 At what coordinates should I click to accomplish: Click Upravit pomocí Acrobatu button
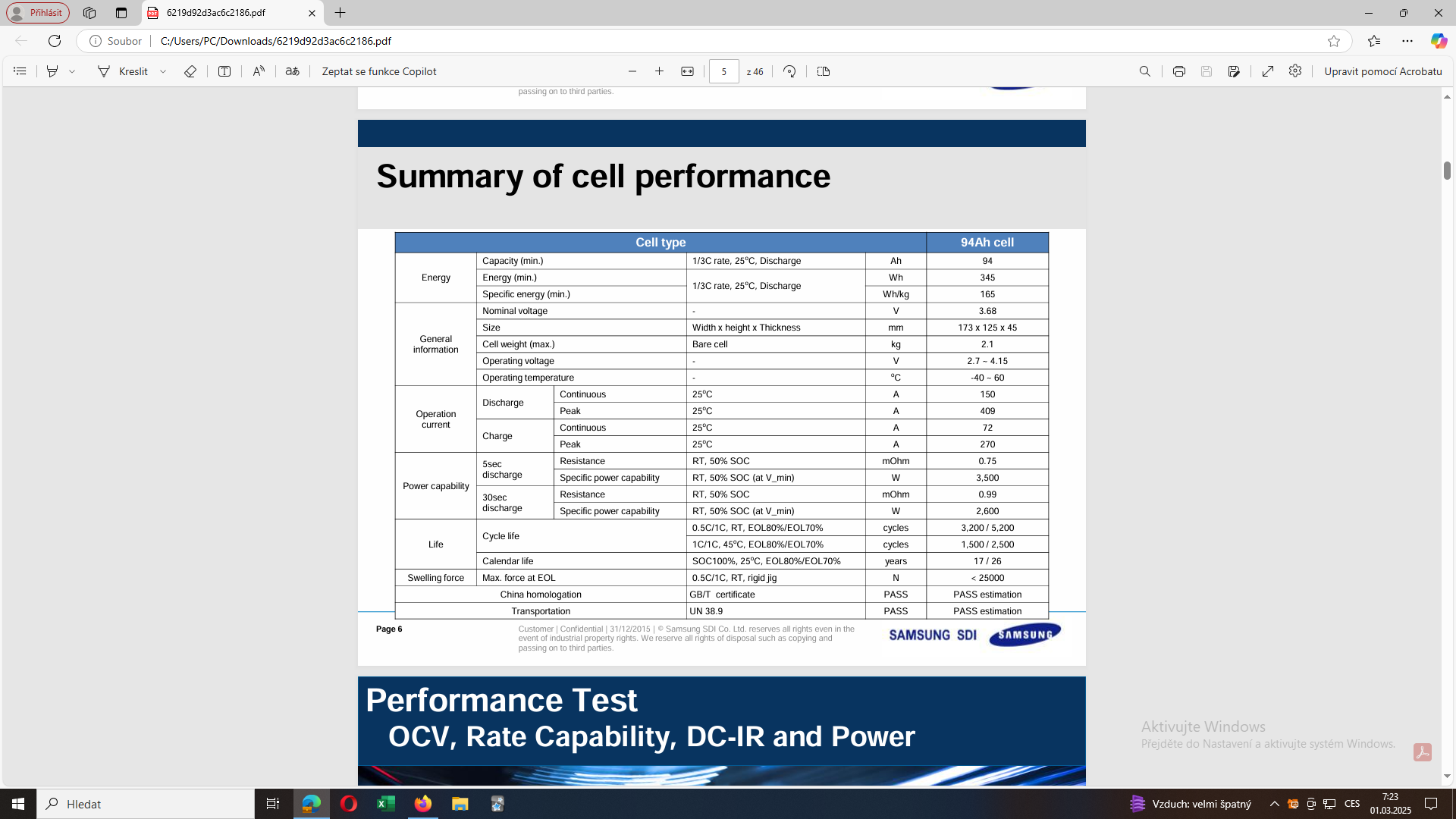[1382, 71]
